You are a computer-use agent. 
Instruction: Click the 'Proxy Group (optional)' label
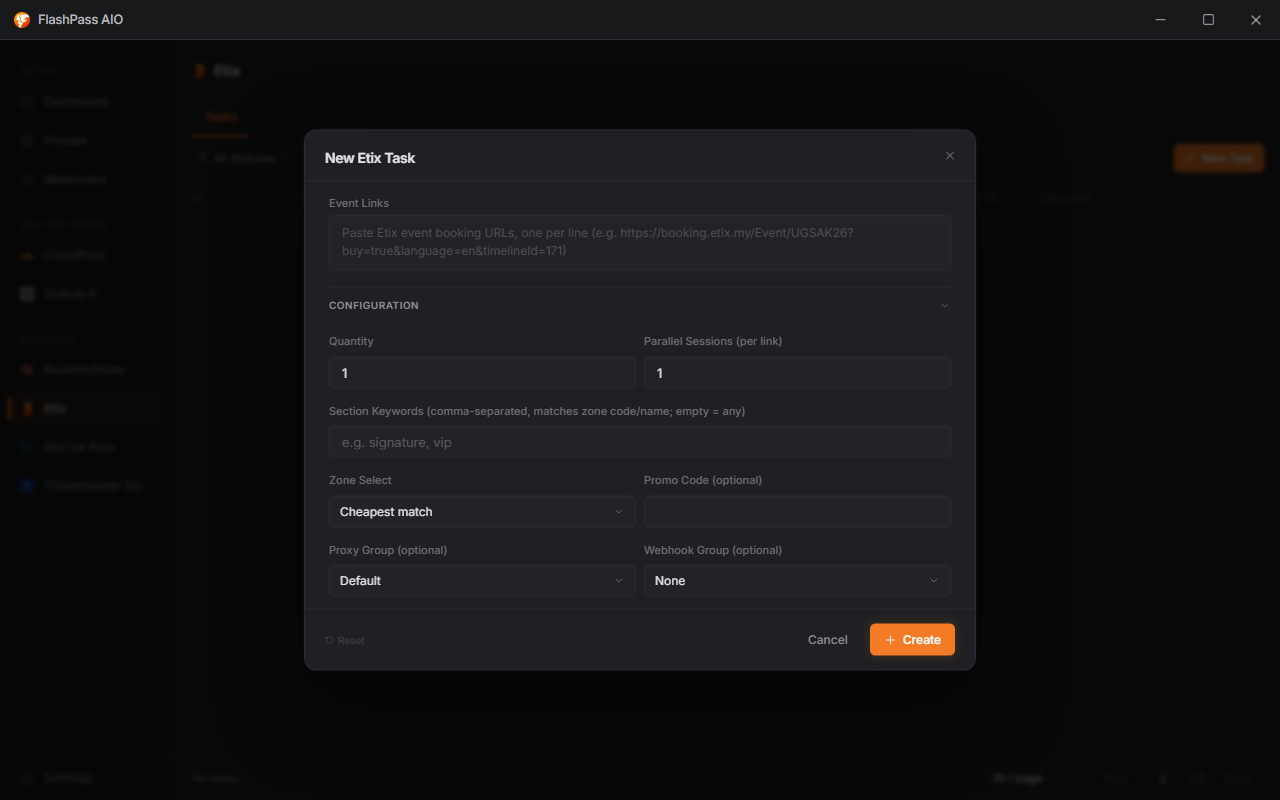388,550
